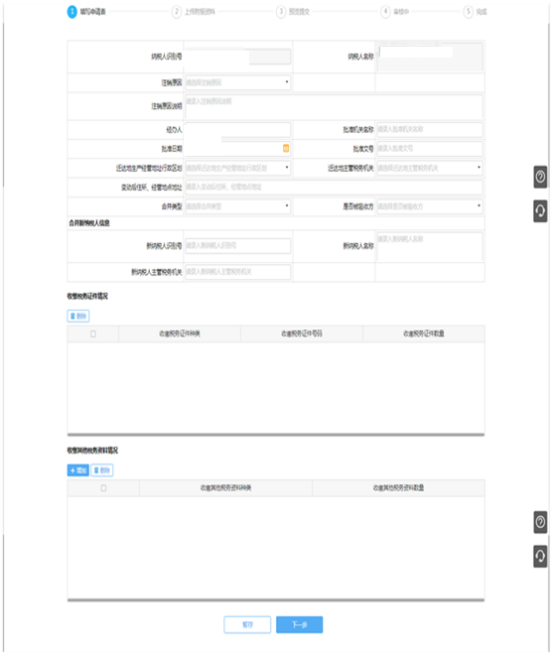The image size is (554, 656).
Task: Click the 变动后住所、经营地点地址 input field
Action: pos(334,187)
